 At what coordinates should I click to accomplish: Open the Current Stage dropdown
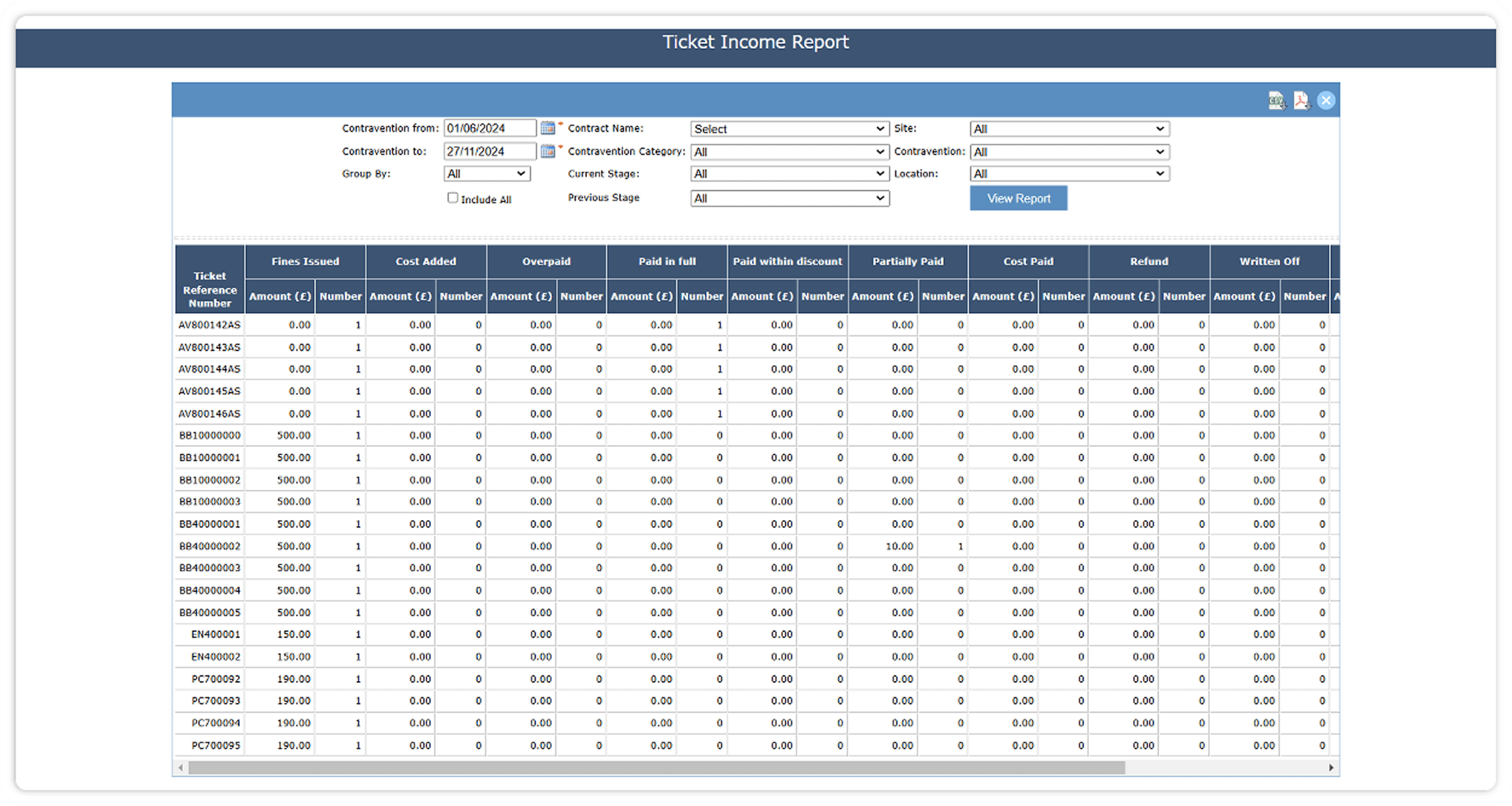click(x=789, y=174)
